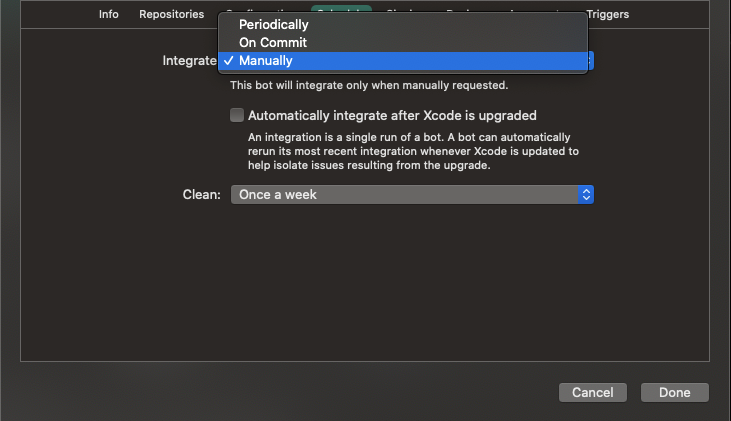This screenshot has width=731, height=421.
Task: Click the 'This bot will integrate only' description
Action: pyautogui.click(x=369, y=85)
